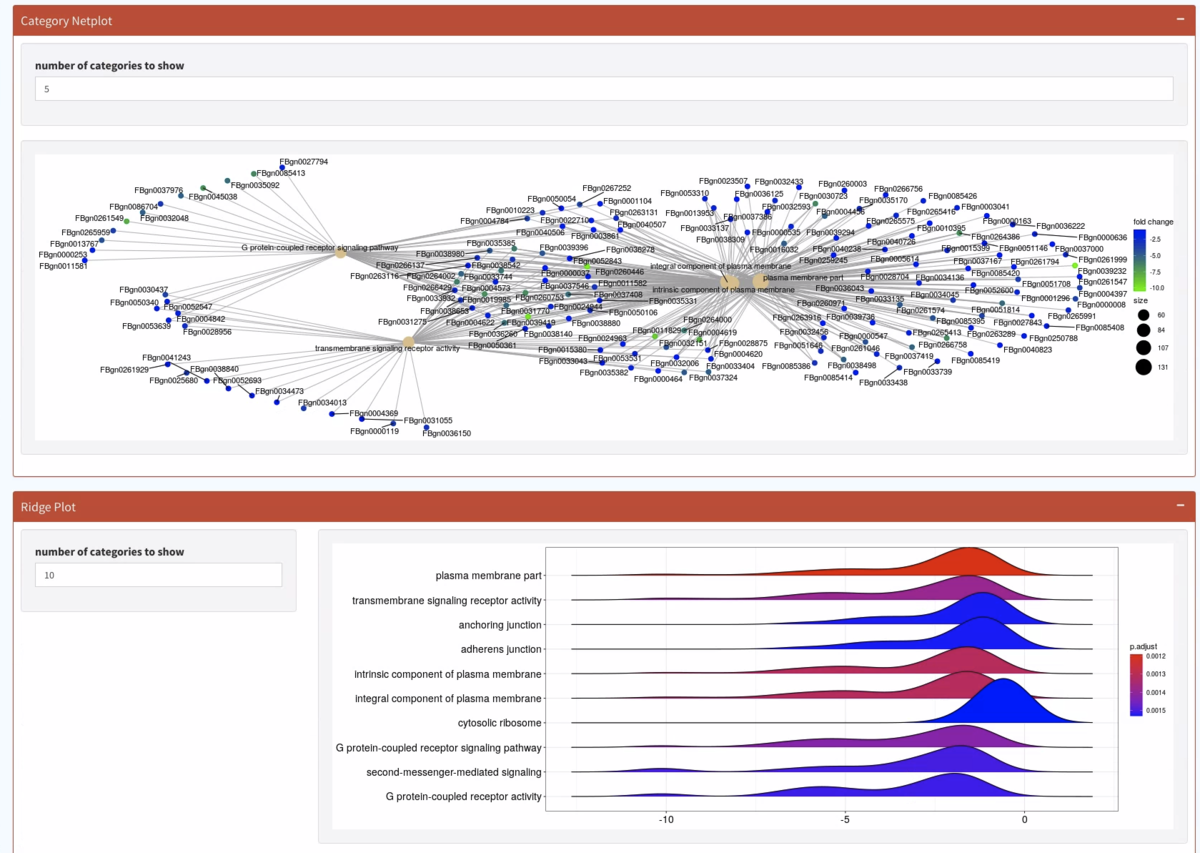Viewport: 1200px width, 853px height.
Task: Click the size legend circle labeled 107
Action: [1143, 348]
